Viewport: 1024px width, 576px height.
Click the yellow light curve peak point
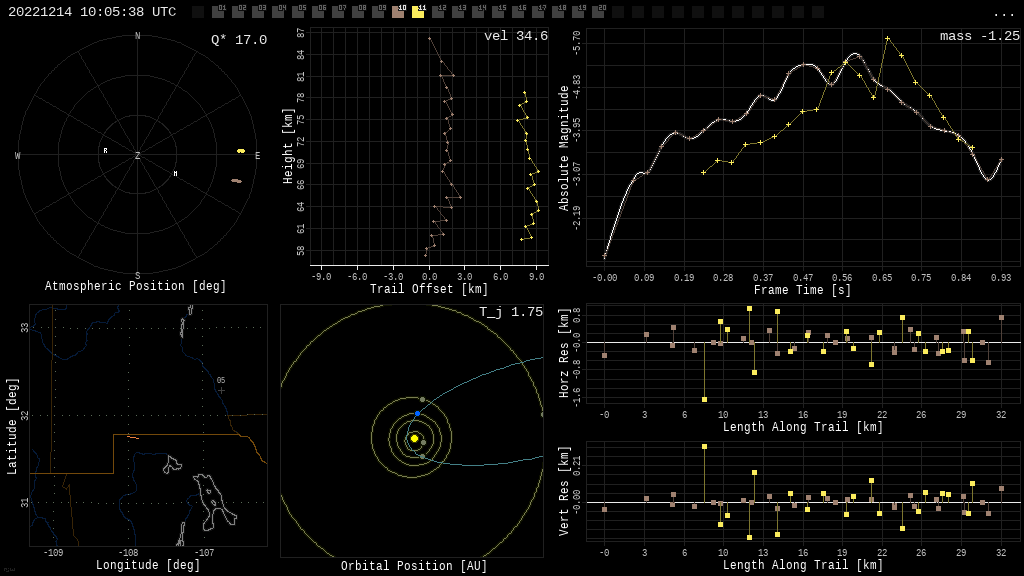click(x=888, y=39)
